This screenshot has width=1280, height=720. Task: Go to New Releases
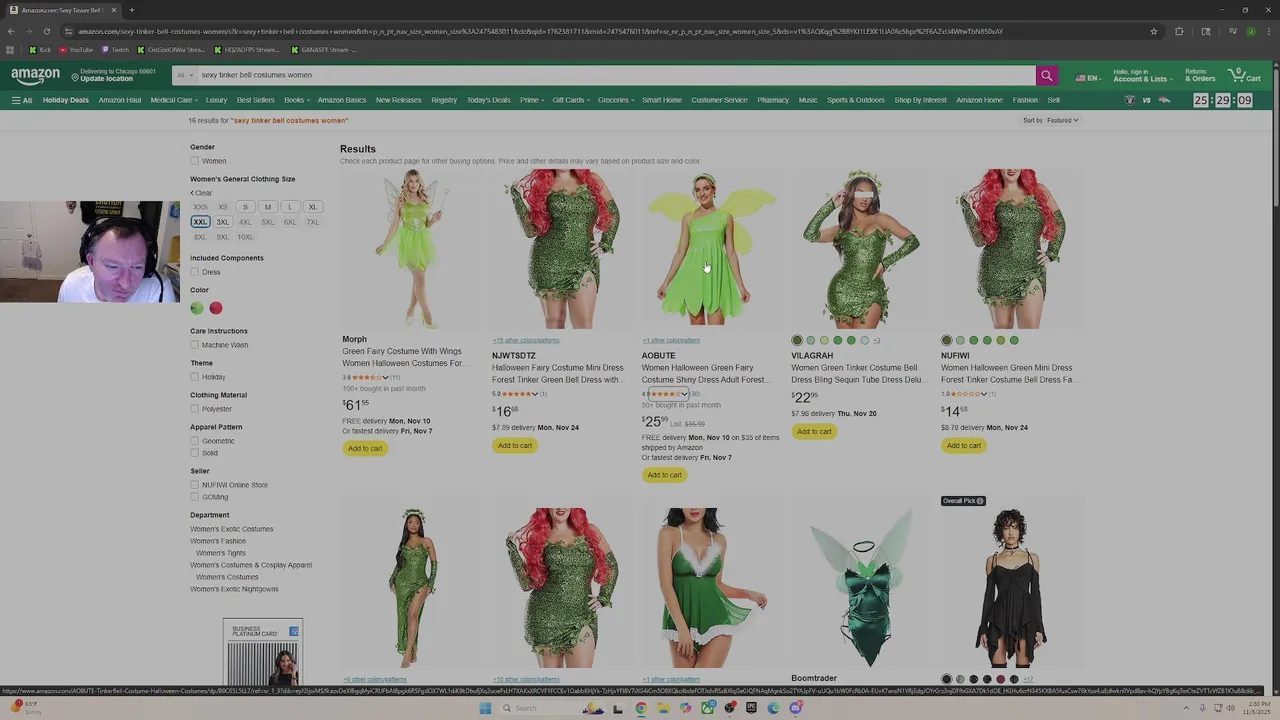[398, 100]
